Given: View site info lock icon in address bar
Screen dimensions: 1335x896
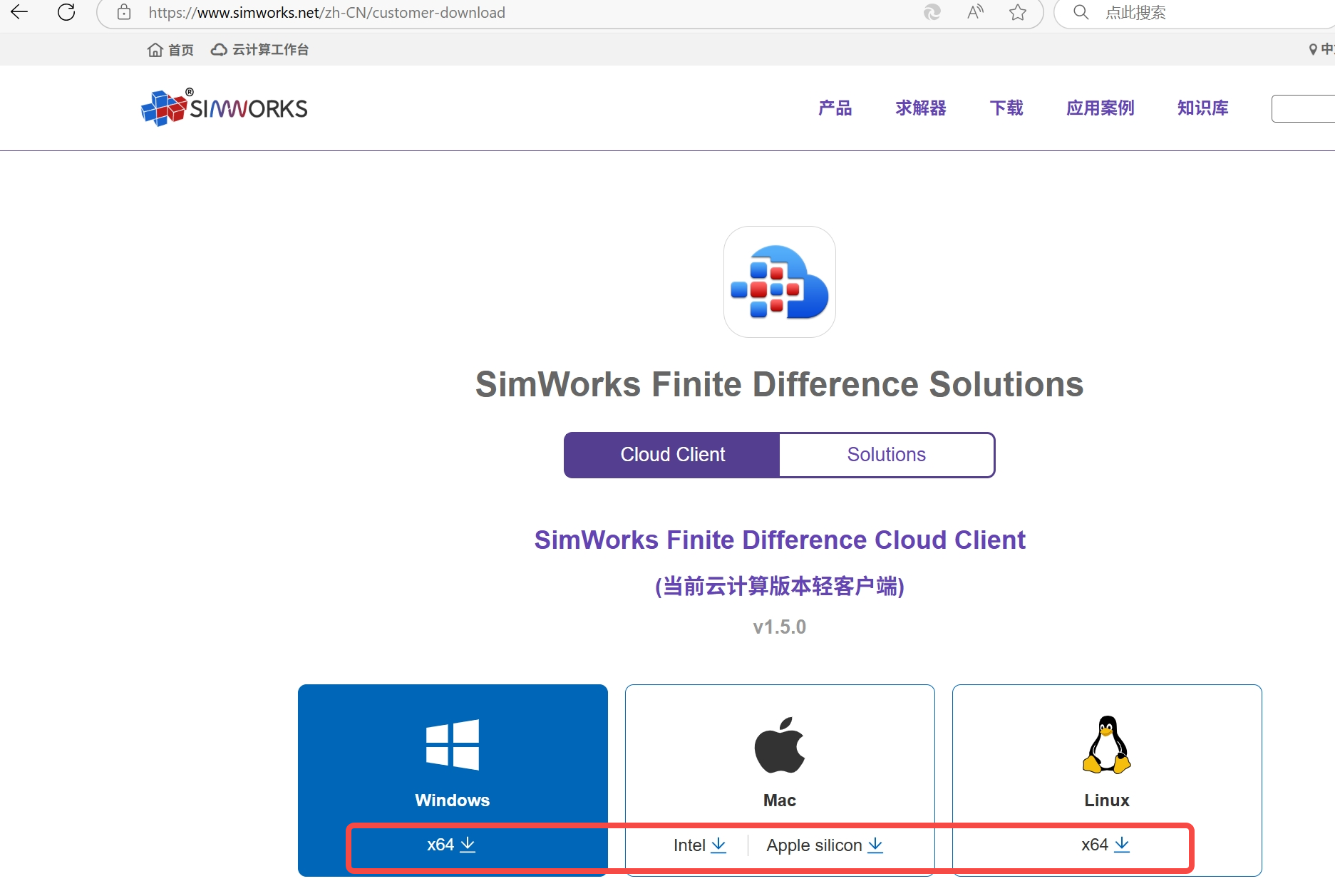Looking at the screenshot, I should (x=124, y=12).
